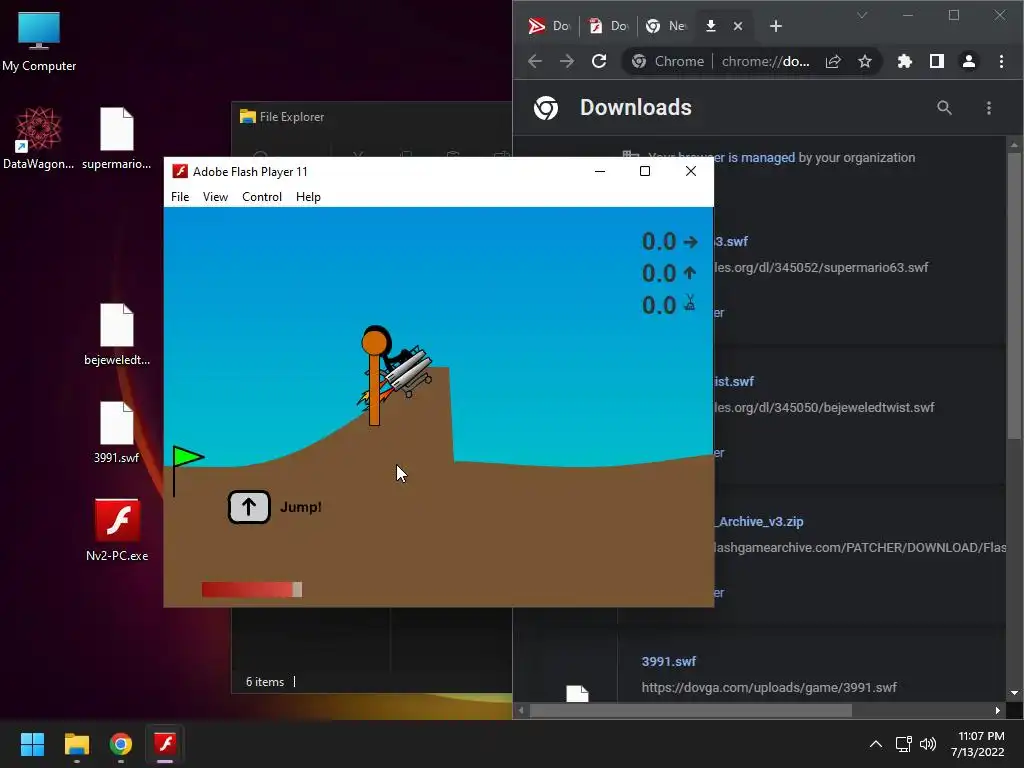Reload the Chrome page
Viewport: 1024px width, 768px height.
pos(599,61)
